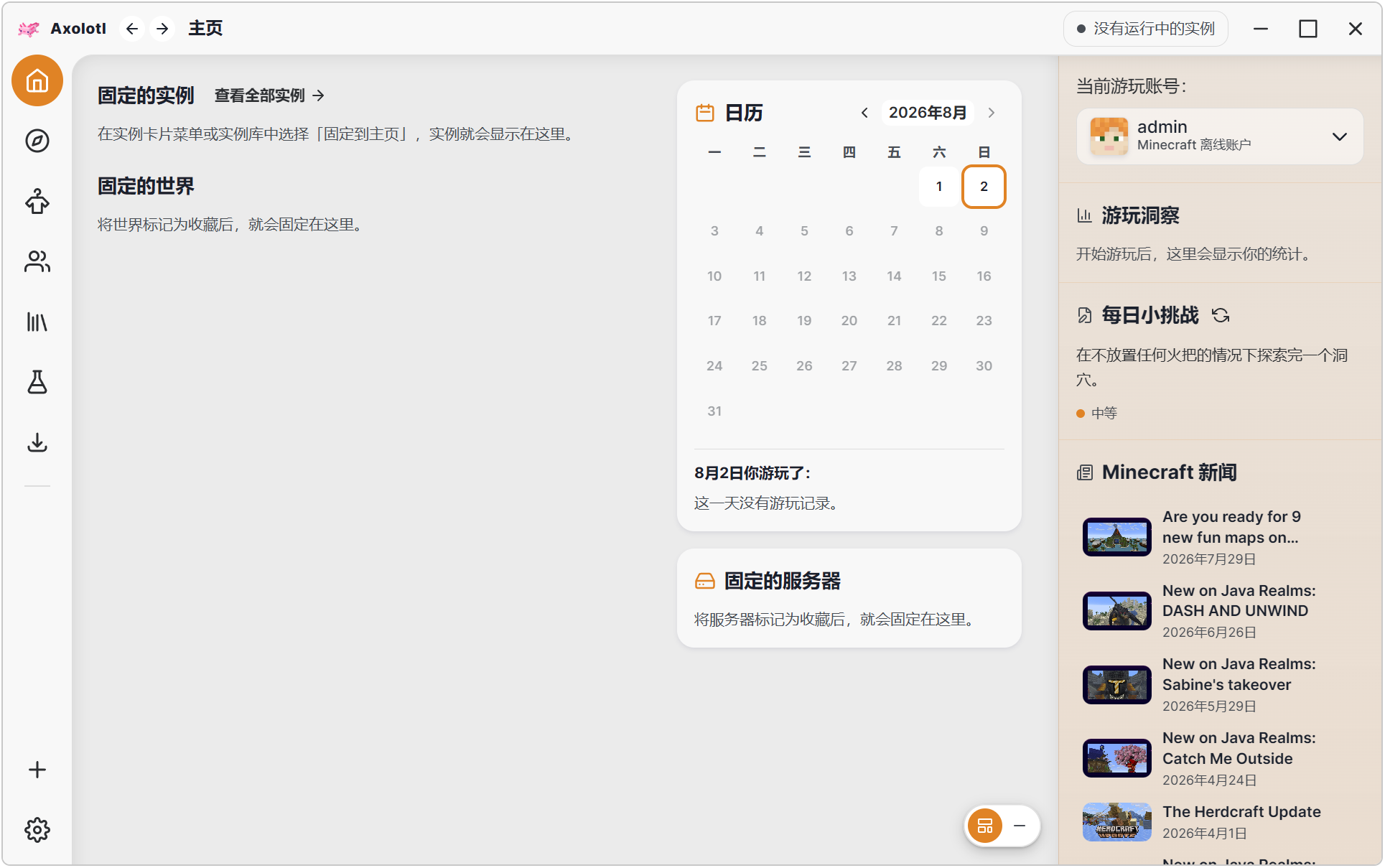Click the newspaper icon beside Minecraft 新闻
This screenshot has height=868, width=1385.
point(1085,472)
